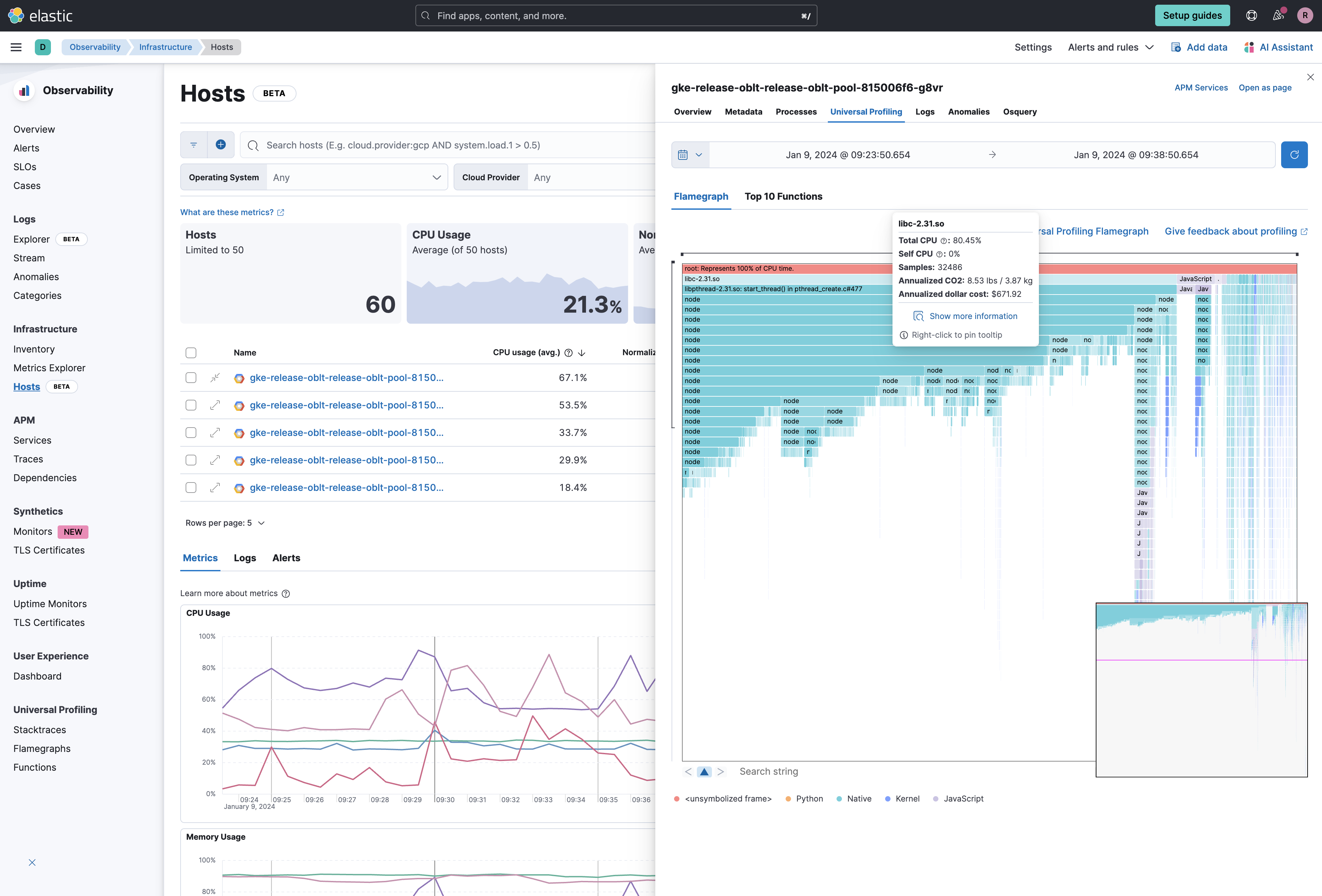Open the filter options icon
1322x896 pixels.
click(193, 144)
